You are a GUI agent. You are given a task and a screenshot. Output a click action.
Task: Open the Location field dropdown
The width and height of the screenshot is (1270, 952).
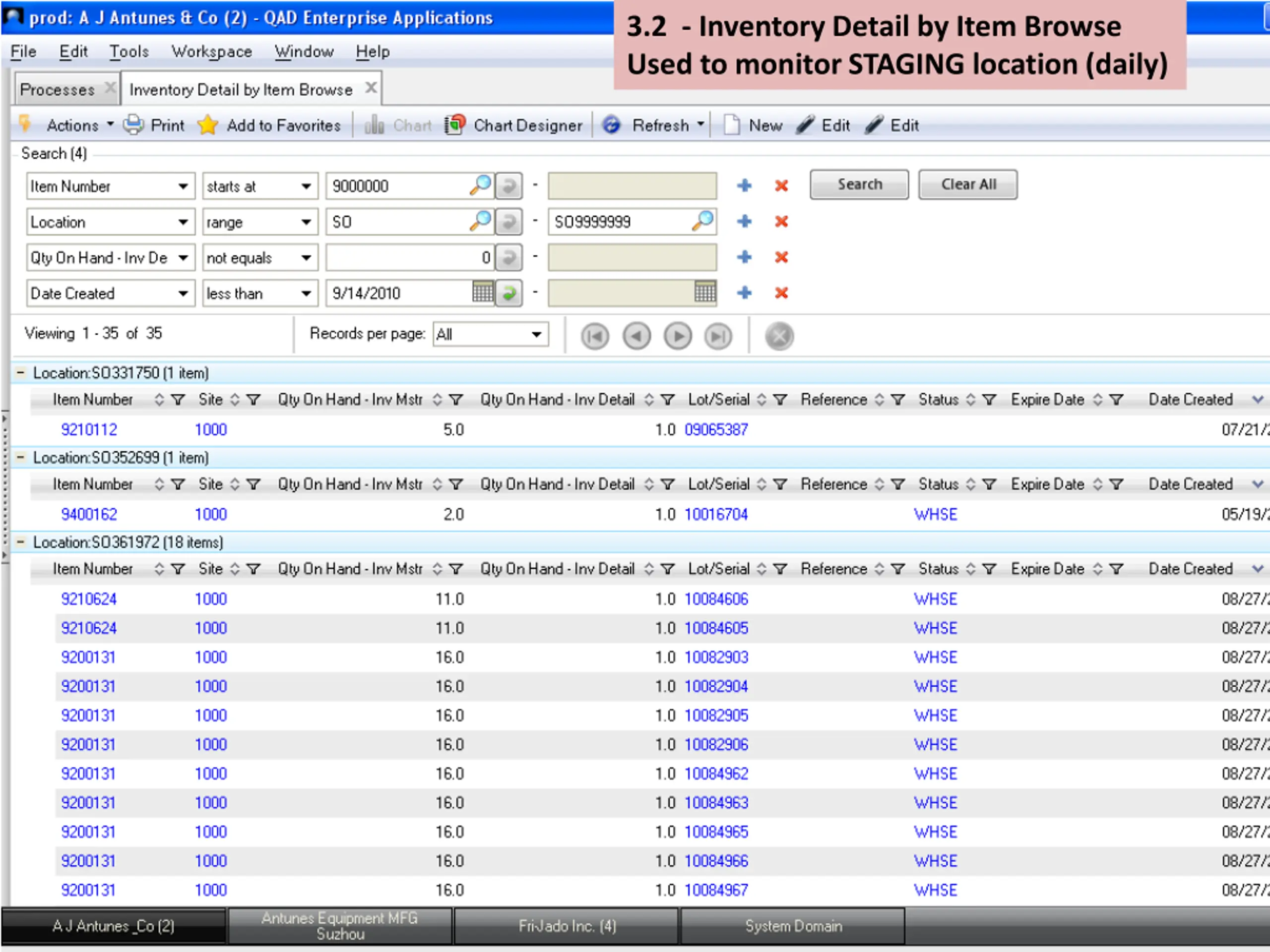(183, 222)
